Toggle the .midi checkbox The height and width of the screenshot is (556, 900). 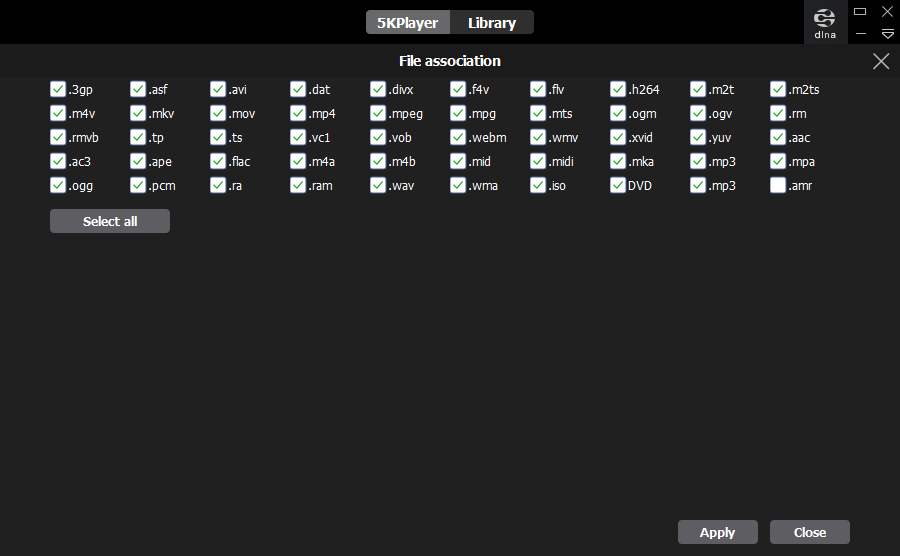(x=538, y=161)
